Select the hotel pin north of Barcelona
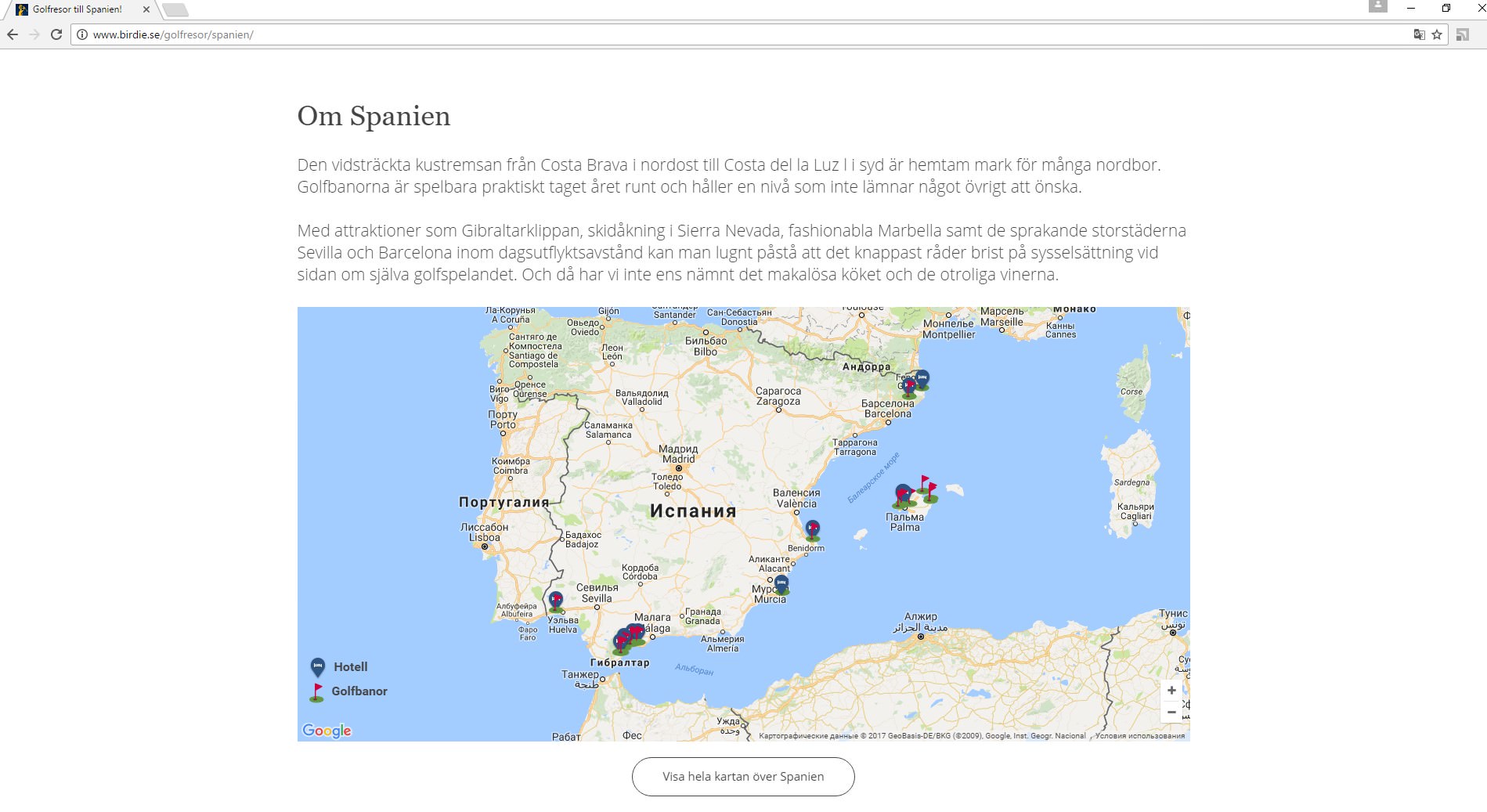 922,379
